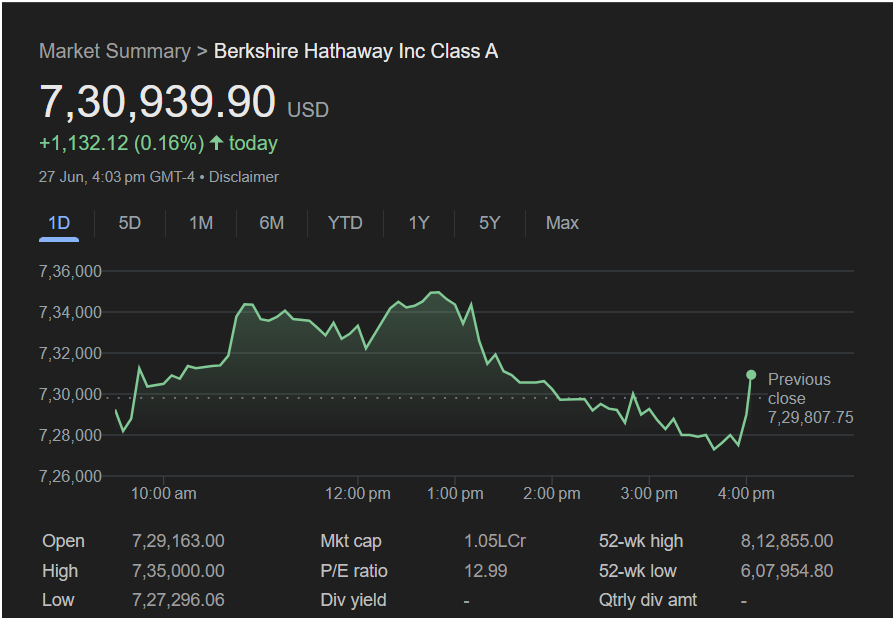Switch to the 5D chart tab
This screenshot has height=620, width=895.
[130, 223]
